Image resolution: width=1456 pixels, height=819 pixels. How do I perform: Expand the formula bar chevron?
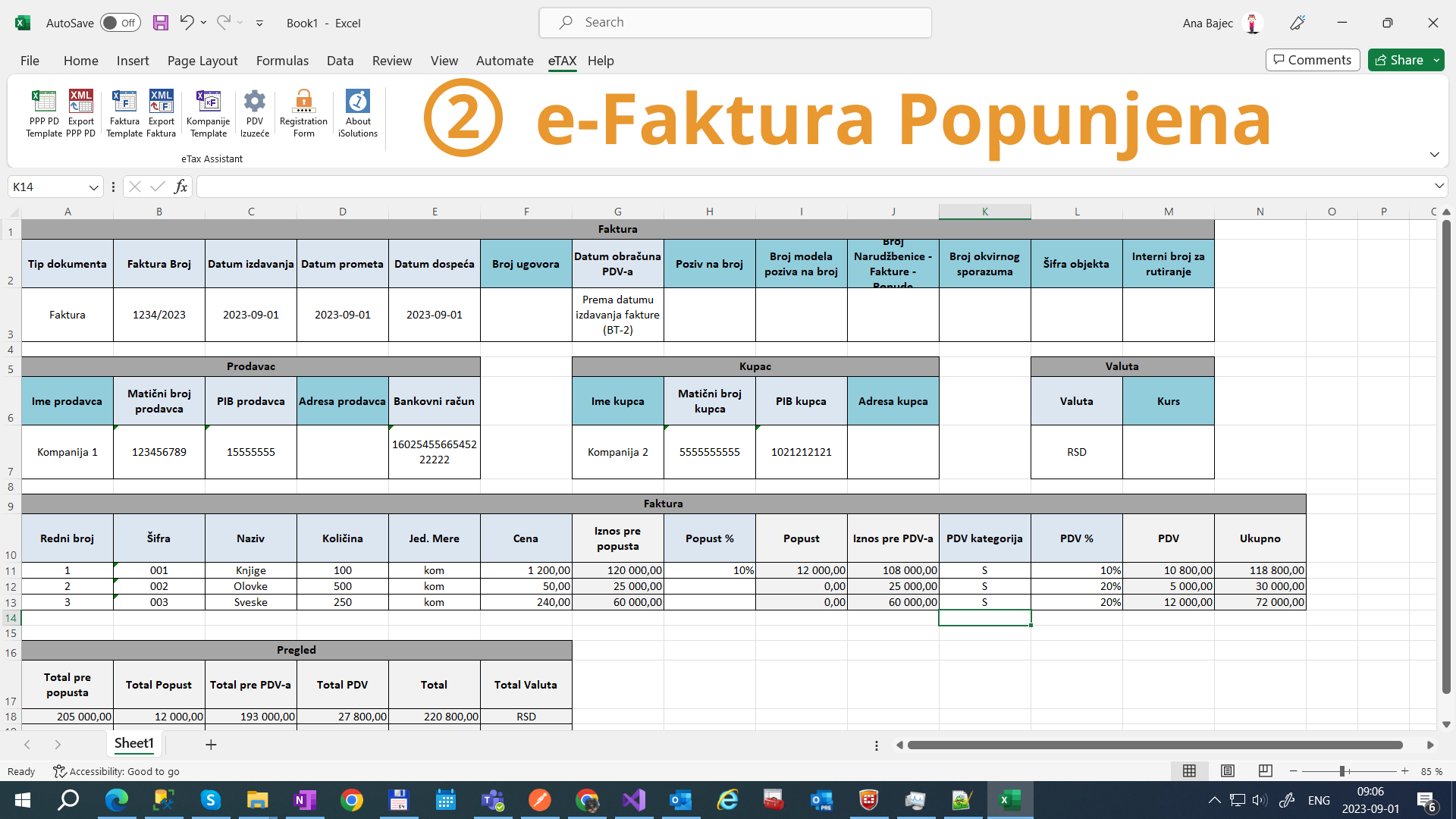(x=1439, y=187)
